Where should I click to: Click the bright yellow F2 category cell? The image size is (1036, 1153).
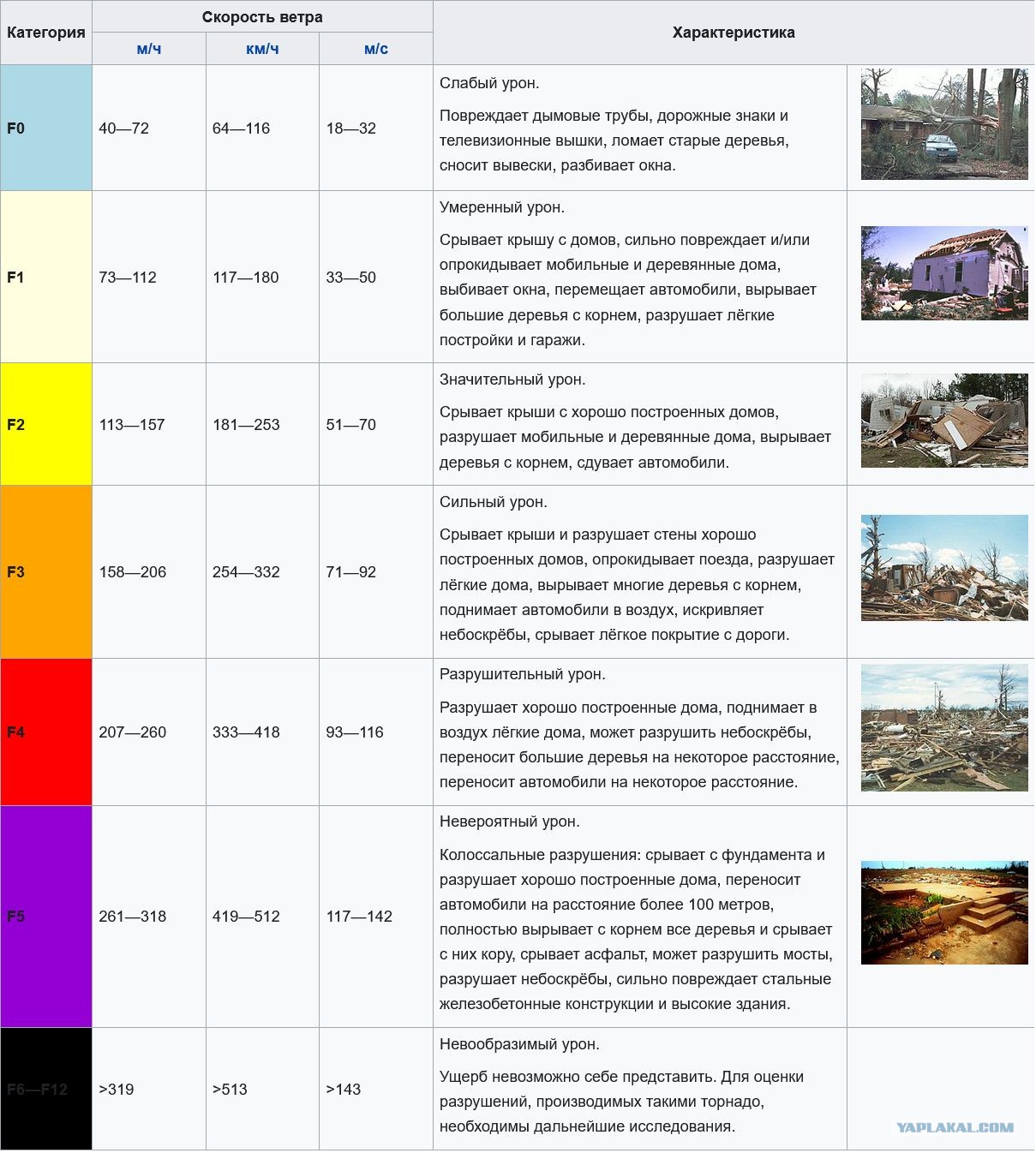click(x=46, y=424)
